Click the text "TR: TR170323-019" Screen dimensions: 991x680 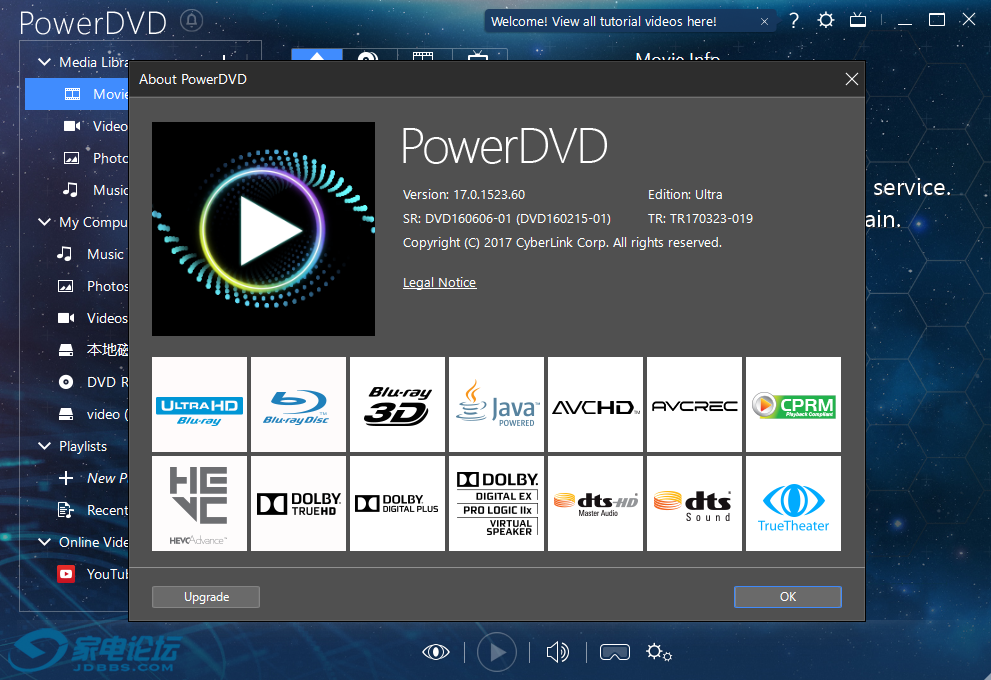(700, 219)
